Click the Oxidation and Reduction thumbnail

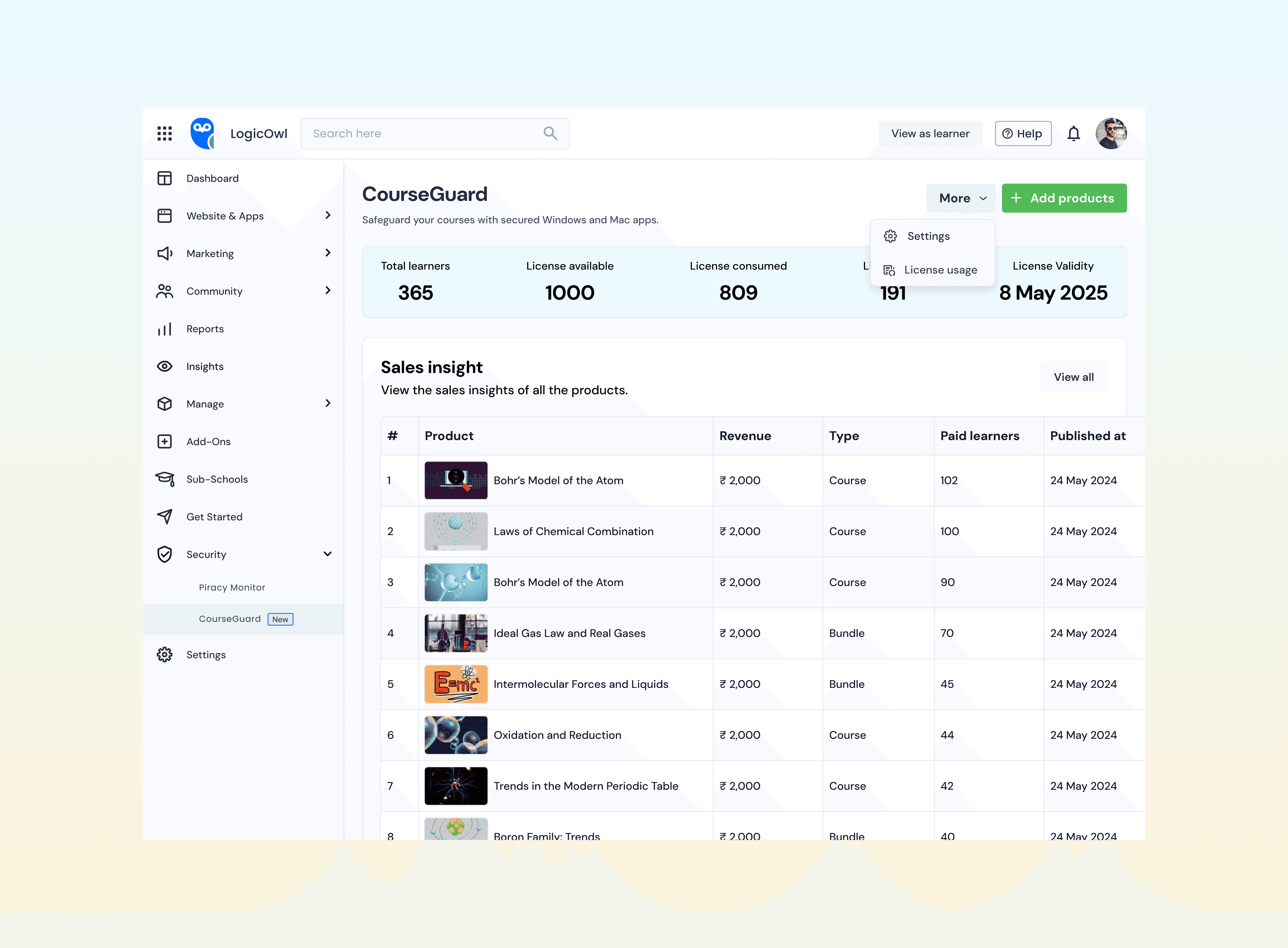456,735
